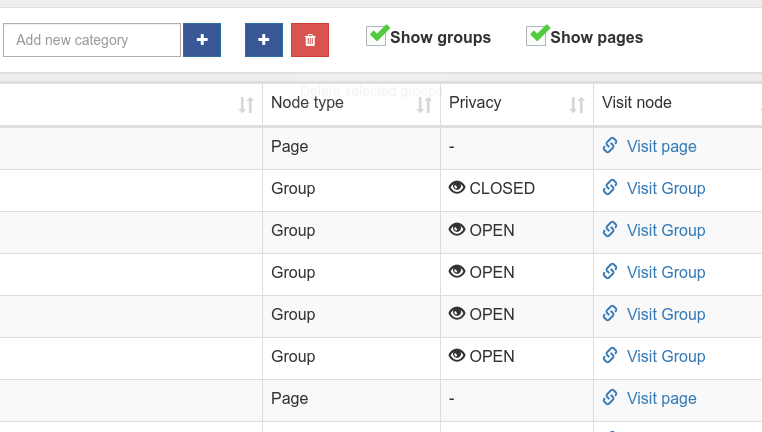Open Visit Group link in last Group row
This screenshot has height=432, width=762.
[x=665, y=356]
